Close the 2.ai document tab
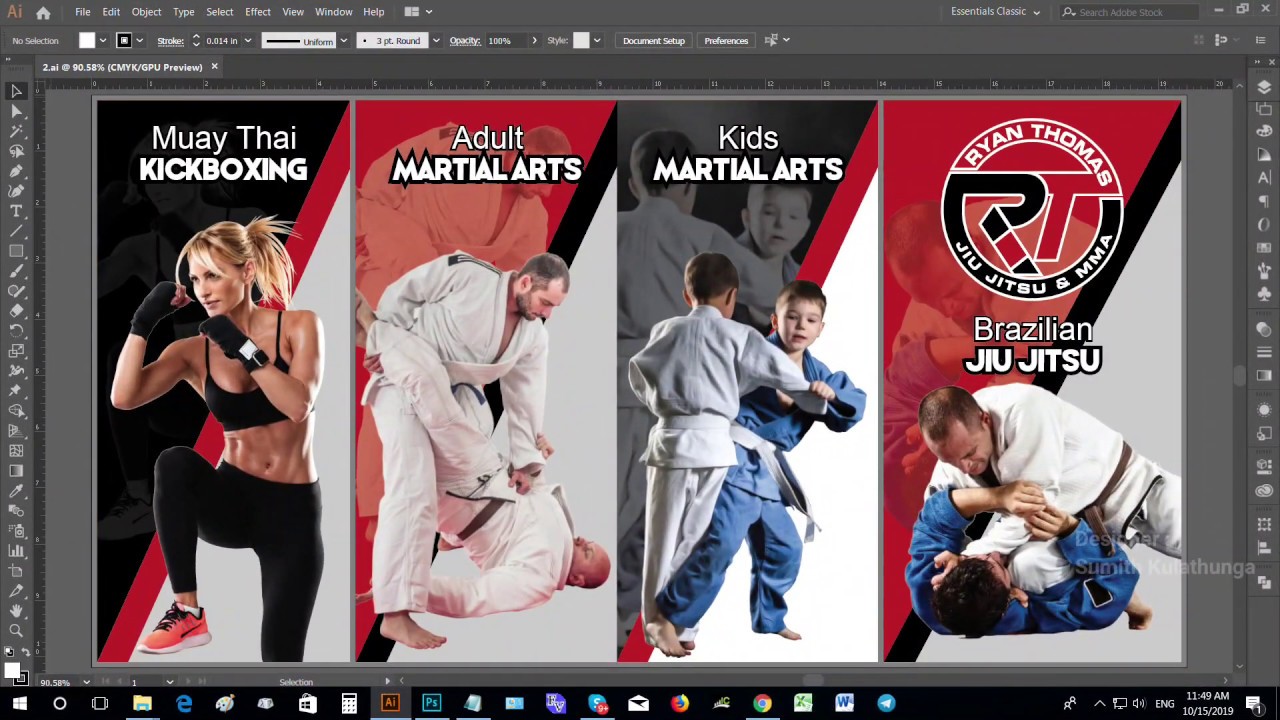 tap(214, 67)
